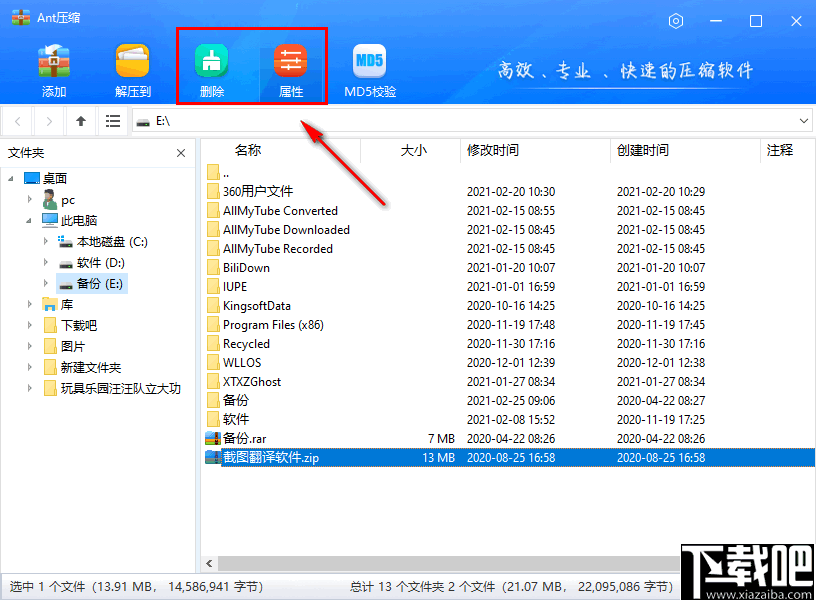The width and height of the screenshot is (816, 600).
Task: Select the Recycled folder
Action: [x=238, y=343]
